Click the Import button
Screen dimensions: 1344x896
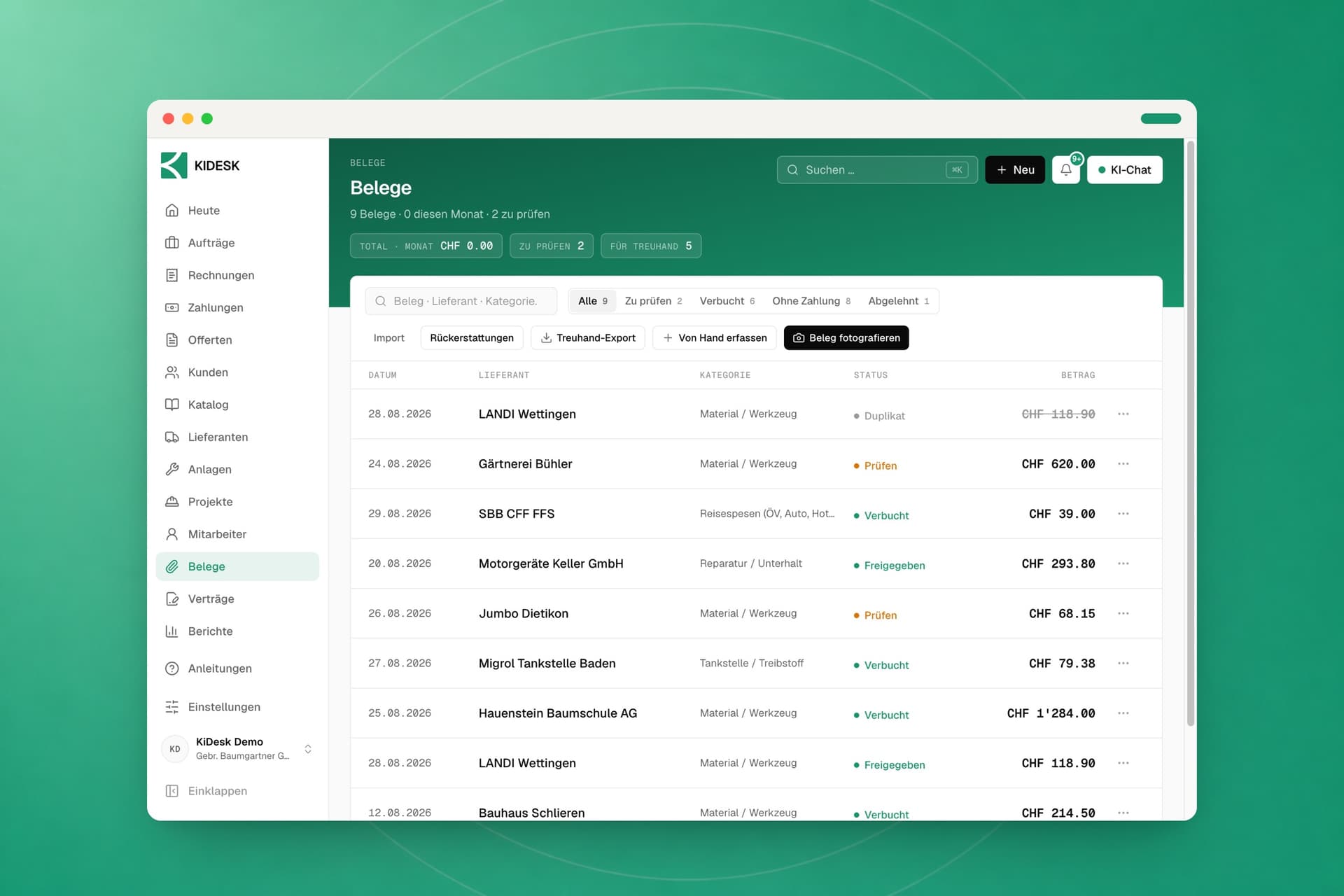coord(389,337)
